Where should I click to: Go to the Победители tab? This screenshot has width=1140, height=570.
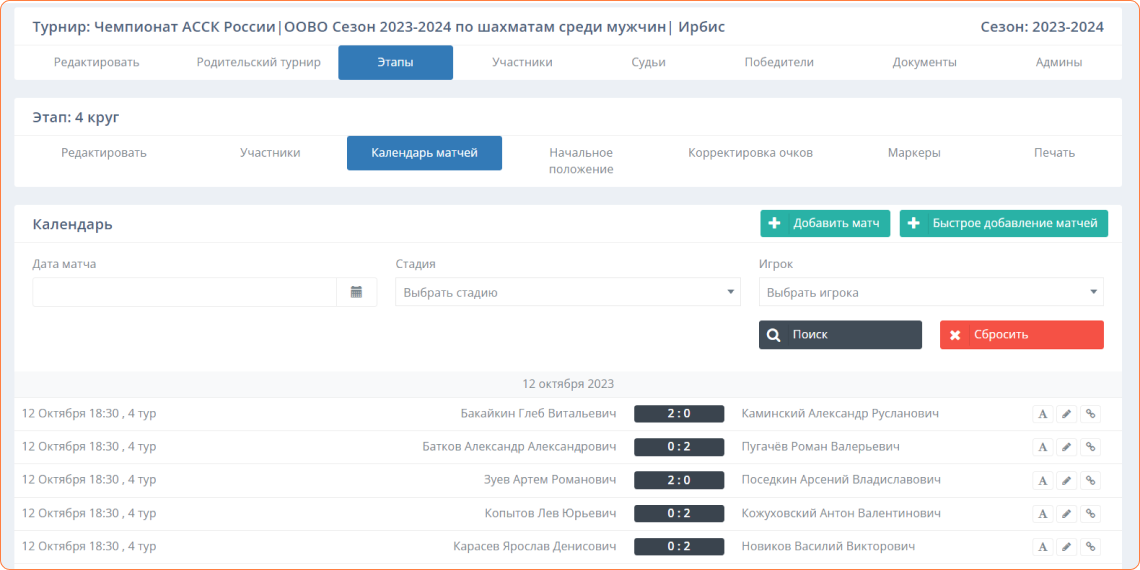tap(779, 62)
